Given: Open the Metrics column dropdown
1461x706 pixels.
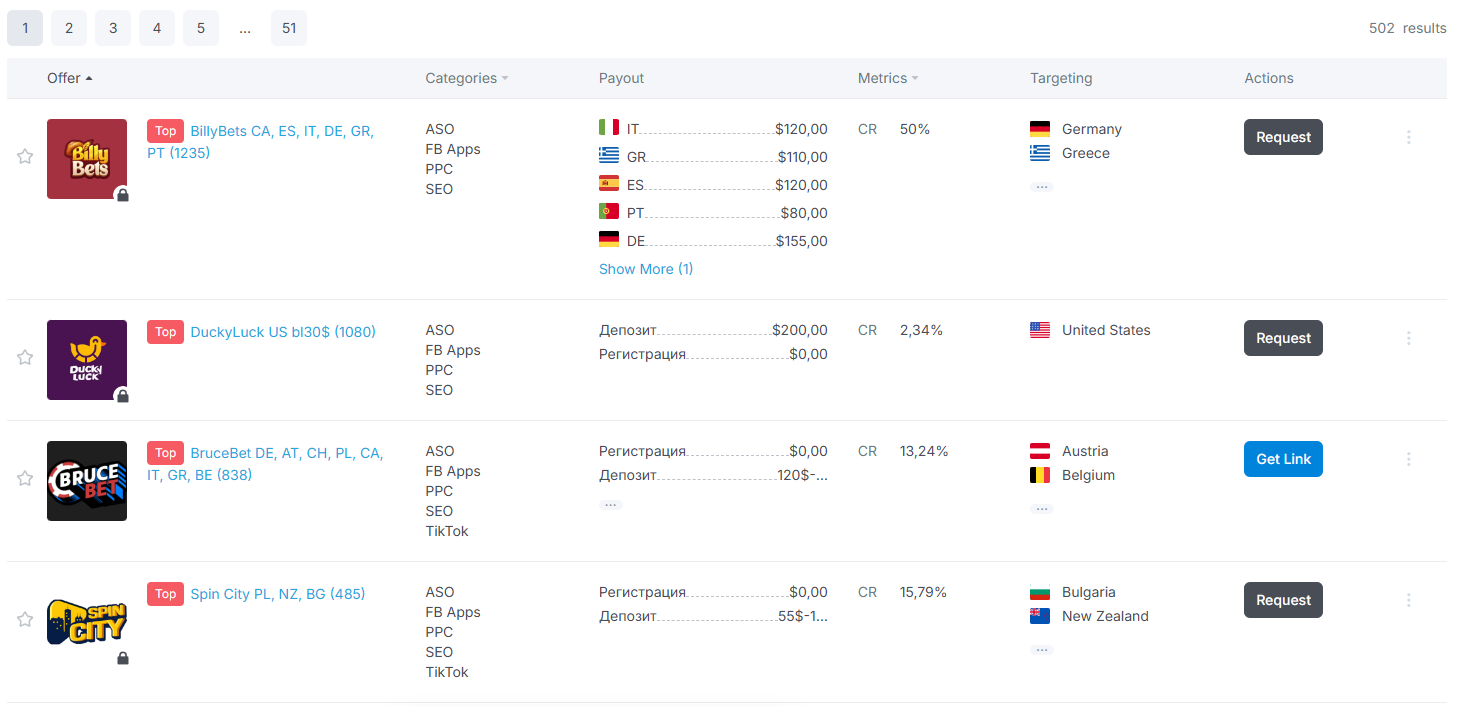Looking at the screenshot, I should point(887,78).
